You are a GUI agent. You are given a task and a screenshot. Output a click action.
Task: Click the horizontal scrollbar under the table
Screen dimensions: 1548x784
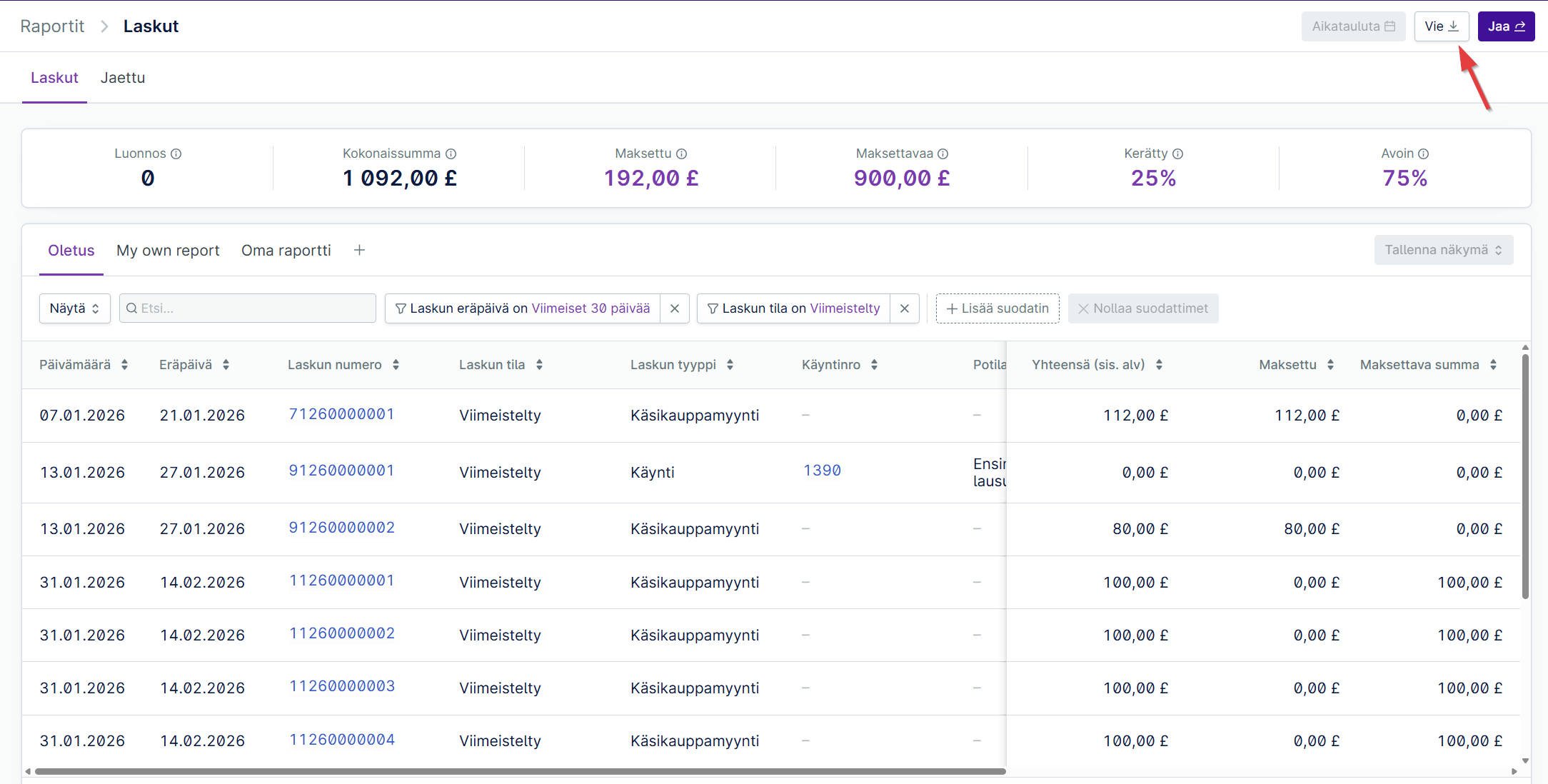pyautogui.click(x=520, y=771)
